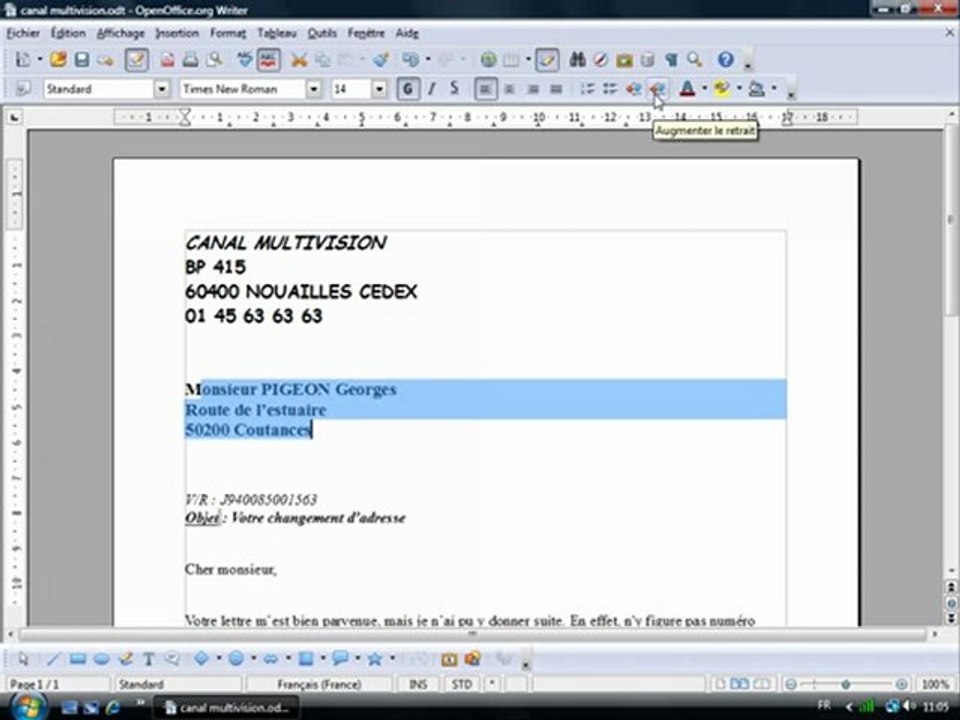Justify the paragraph
The height and width of the screenshot is (720, 960).
coord(556,89)
